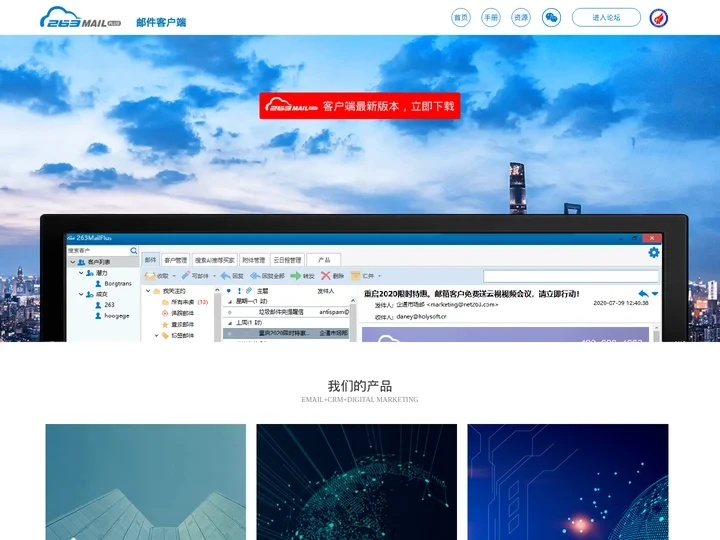The image size is (720, 540).
Task: Open the 收取 dropdown arrow
Action: coord(174,276)
